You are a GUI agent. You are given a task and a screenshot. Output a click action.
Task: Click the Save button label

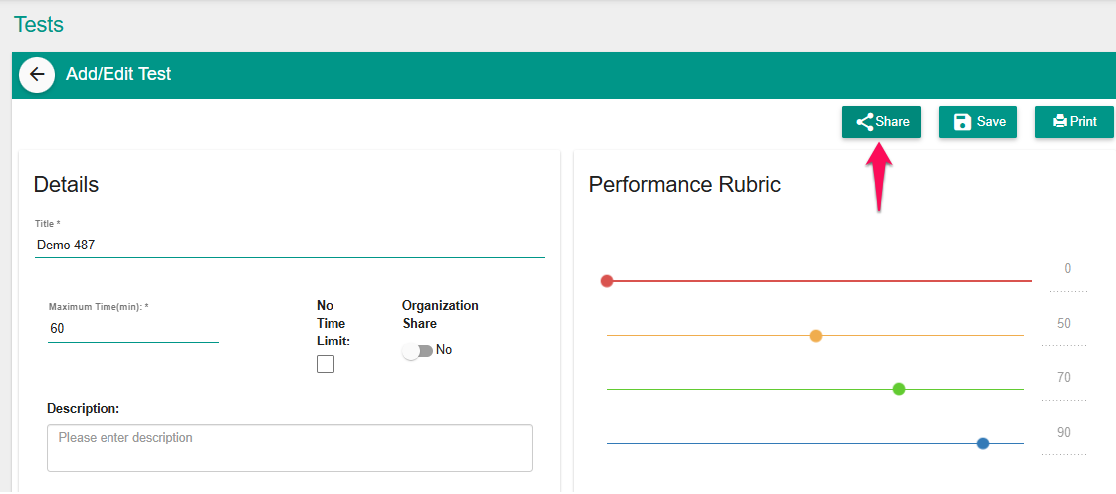click(991, 122)
